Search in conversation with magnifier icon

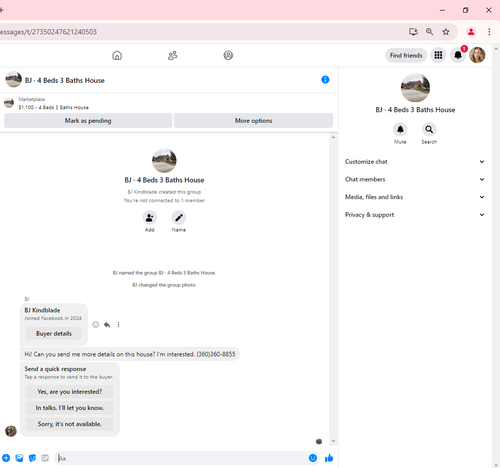(x=429, y=129)
